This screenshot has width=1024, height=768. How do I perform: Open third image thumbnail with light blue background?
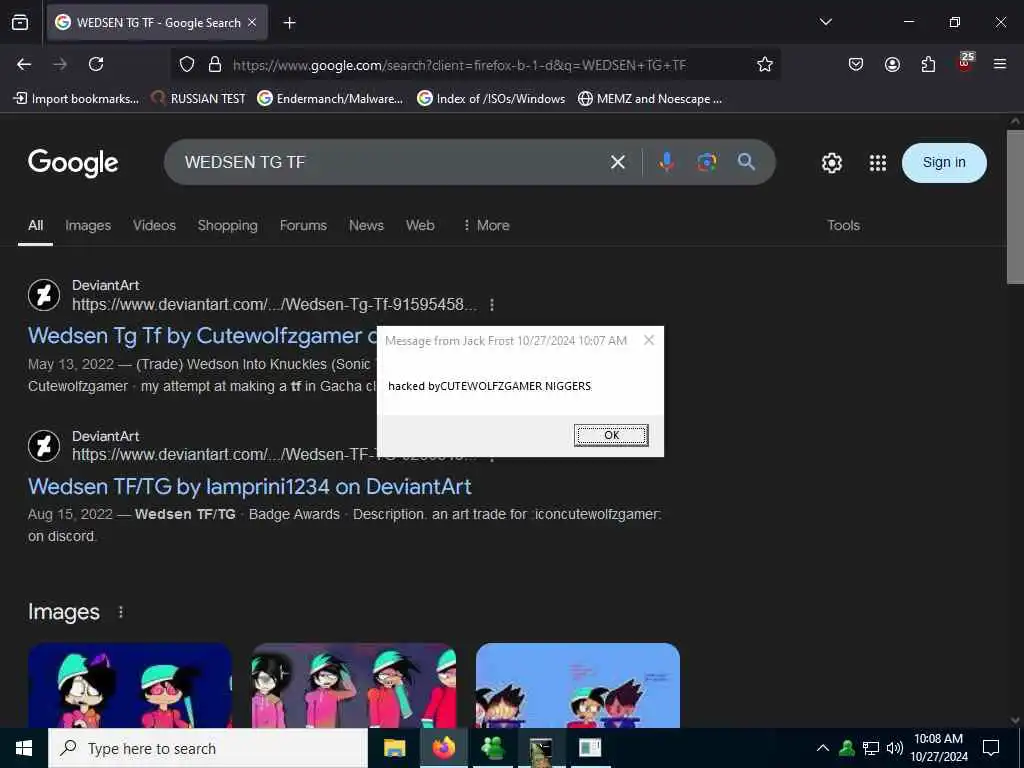tap(577, 685)
